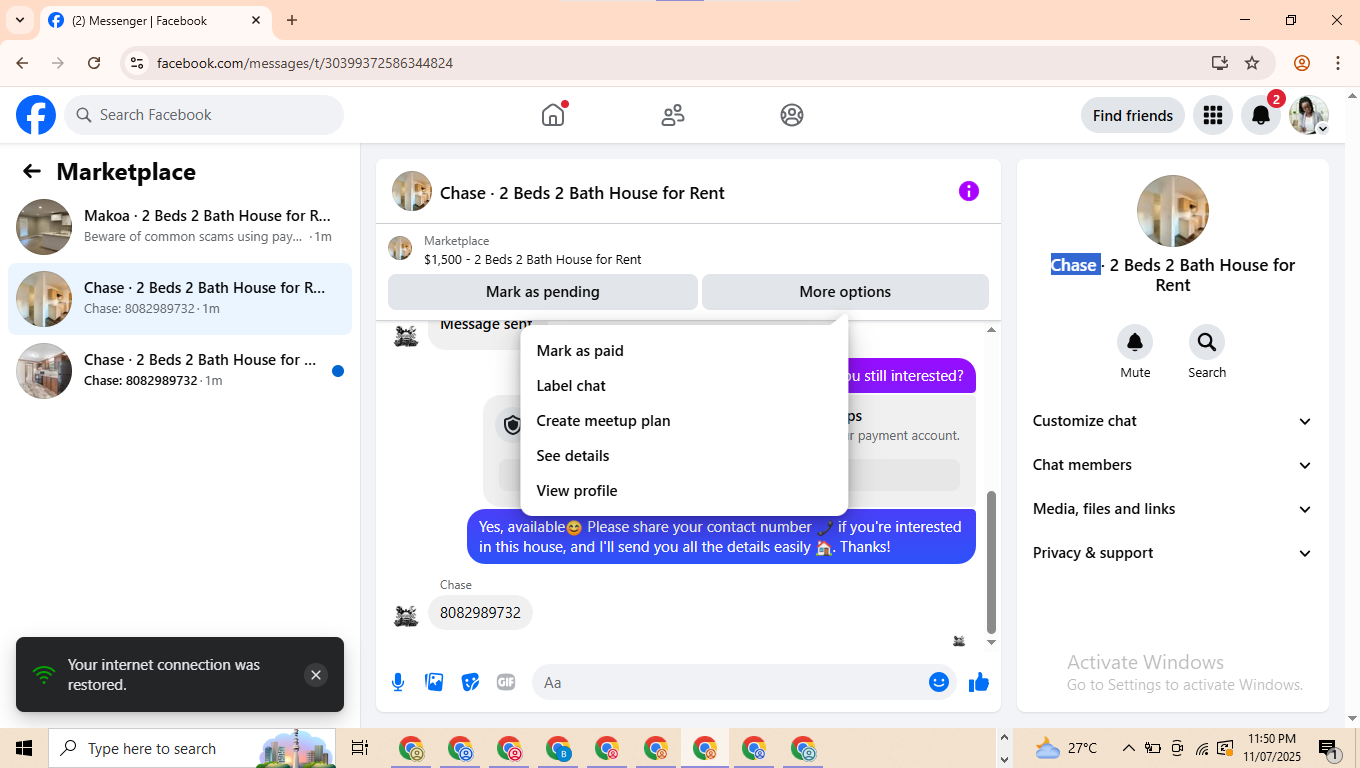The image size is (1360, 768).
Task: Expand Media, files and links section
Action: click(x=1172, y=509)
